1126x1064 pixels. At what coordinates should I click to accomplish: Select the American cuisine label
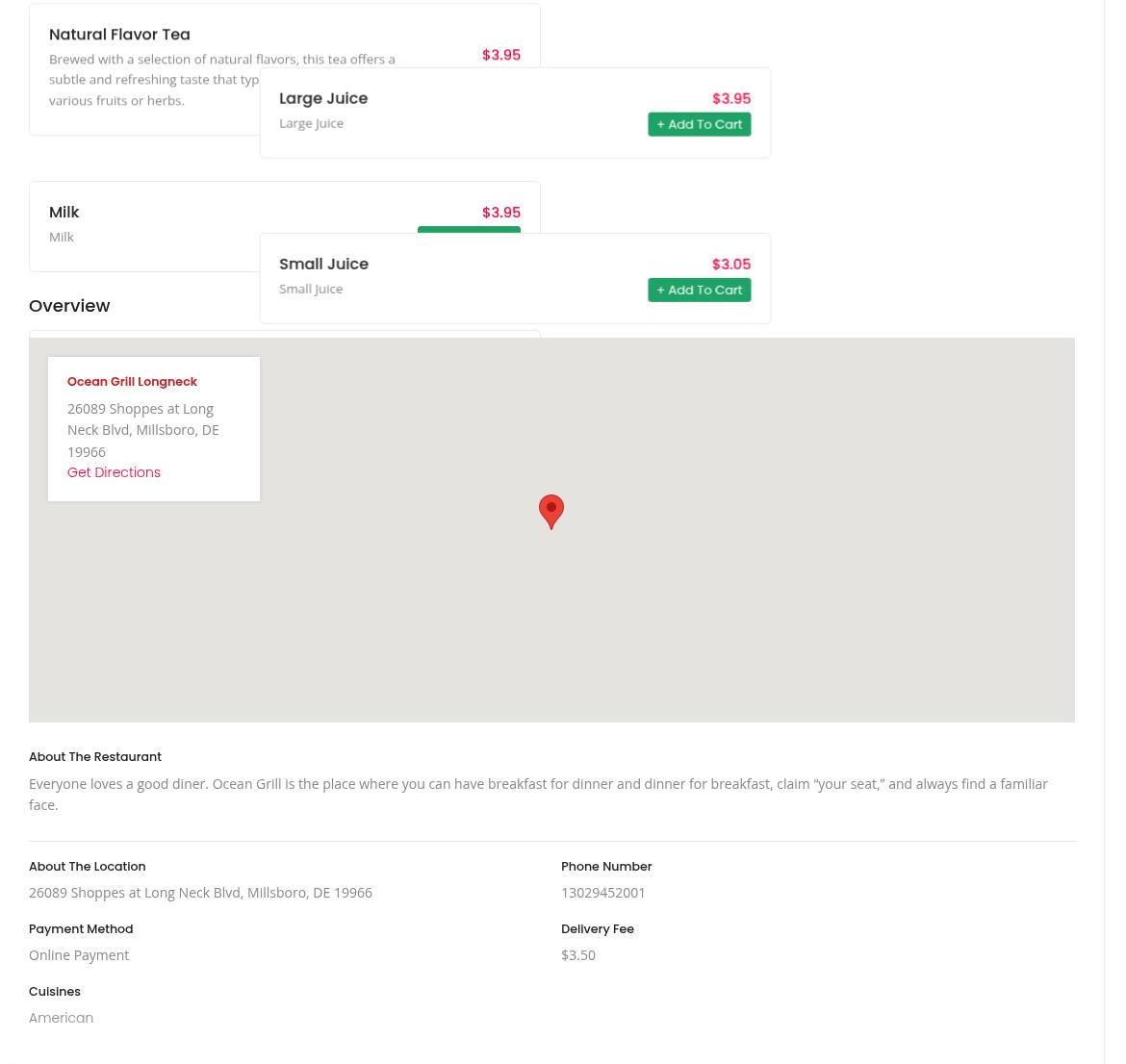coord(61,1018)
